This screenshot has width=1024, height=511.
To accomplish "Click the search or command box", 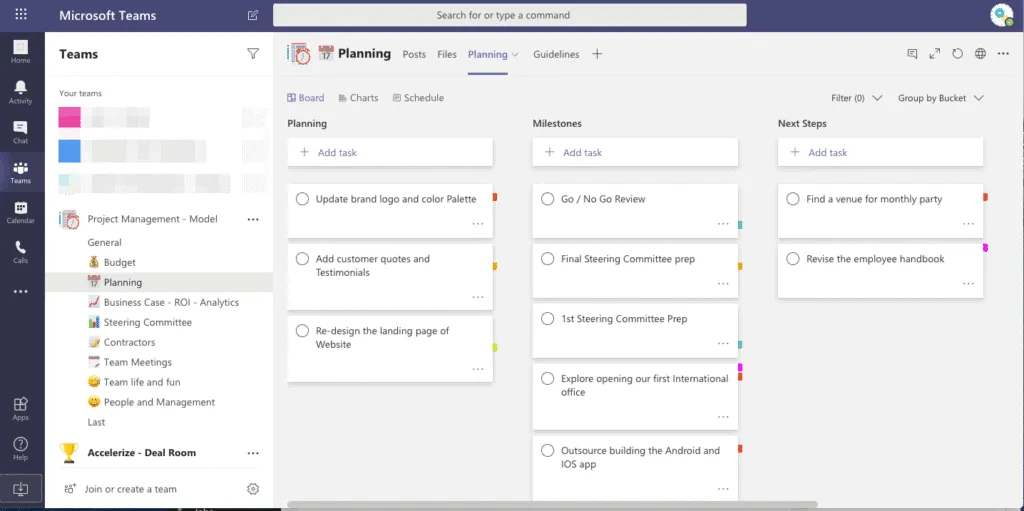I will point(510,15).
